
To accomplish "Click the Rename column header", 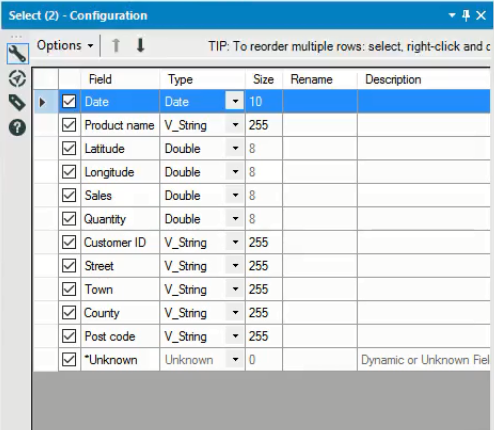I will pyautogui.click(x=320, y=79).
